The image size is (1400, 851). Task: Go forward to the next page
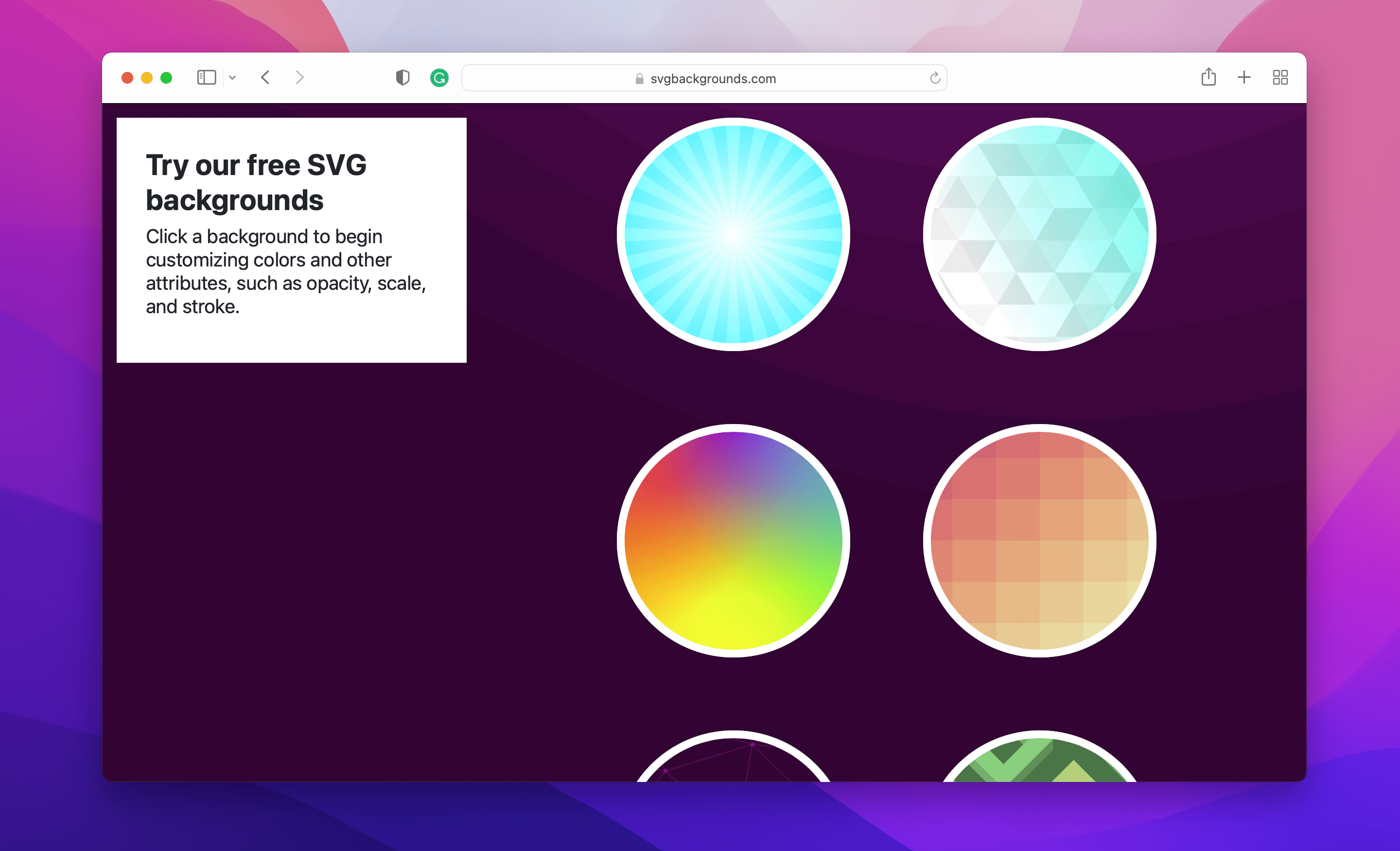(299, 77)
